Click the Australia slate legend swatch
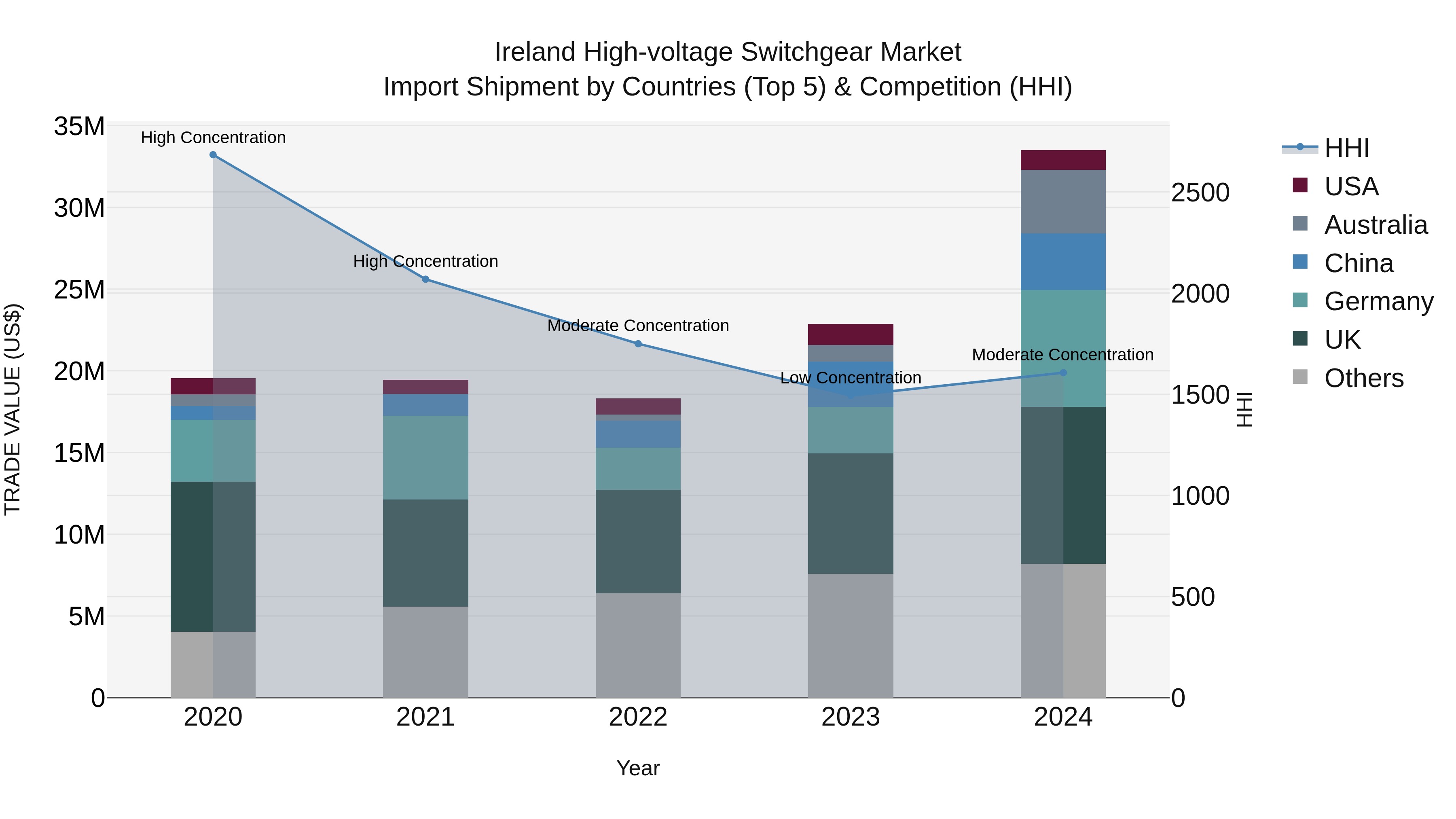 (x=1300, y=223)
